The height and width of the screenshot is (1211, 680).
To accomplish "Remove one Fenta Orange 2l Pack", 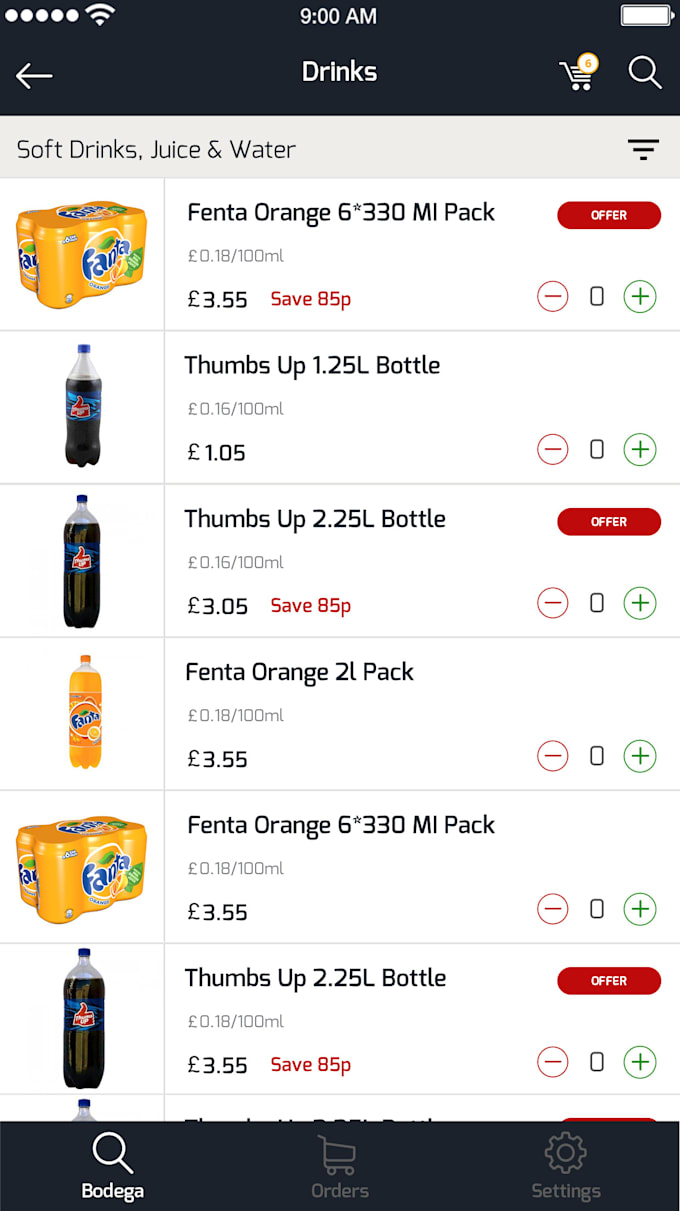I will pos(553,756).
